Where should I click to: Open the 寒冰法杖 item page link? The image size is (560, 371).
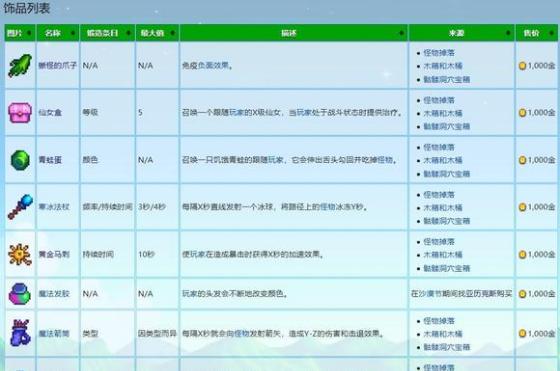54,207
